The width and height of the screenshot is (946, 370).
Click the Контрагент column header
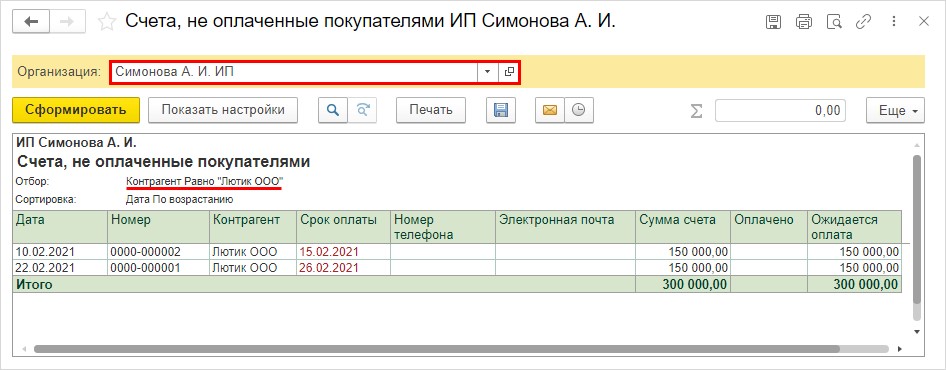pos(253,227)
